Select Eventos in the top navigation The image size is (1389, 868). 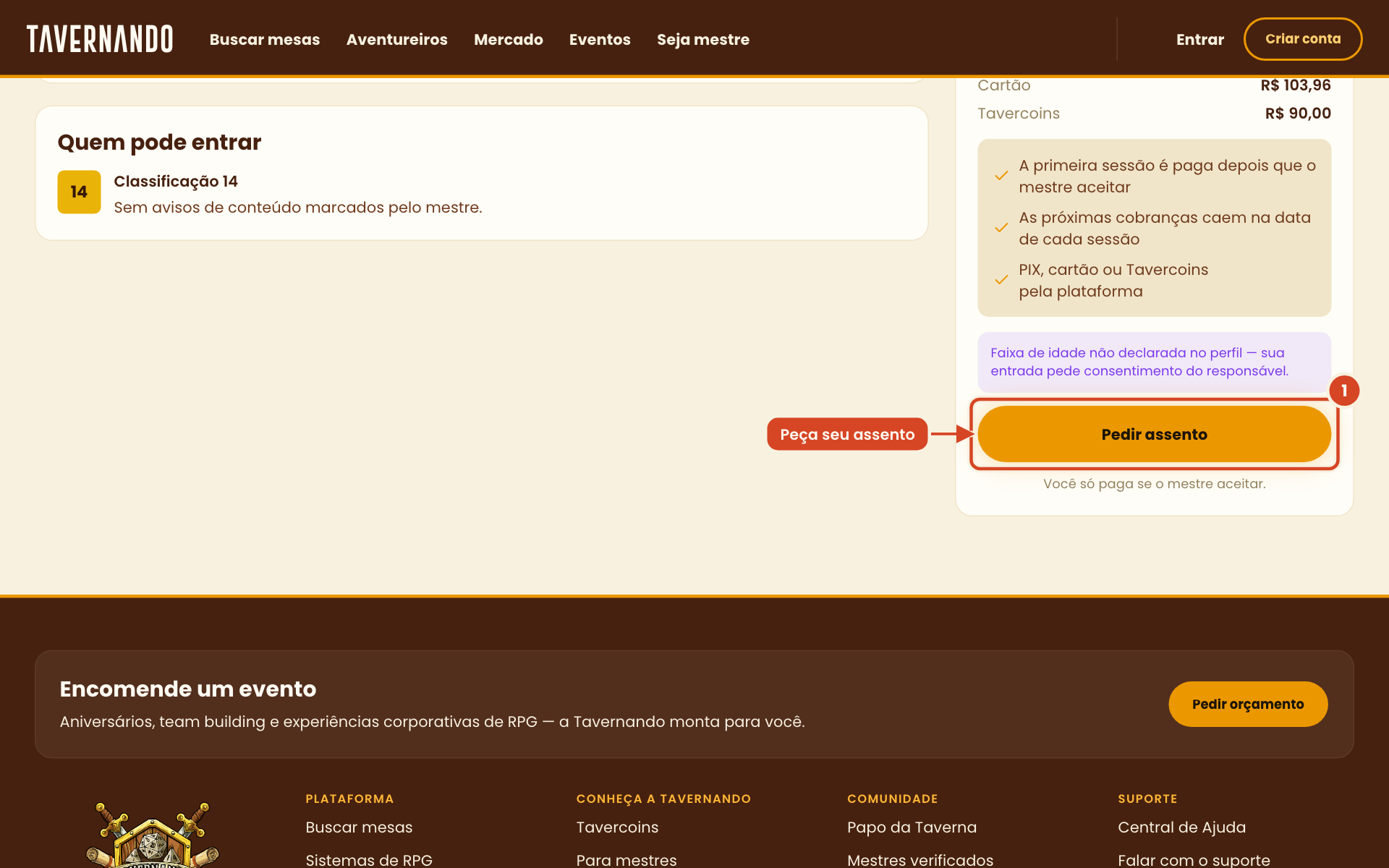pyautogui.click(x=600, y=40)
